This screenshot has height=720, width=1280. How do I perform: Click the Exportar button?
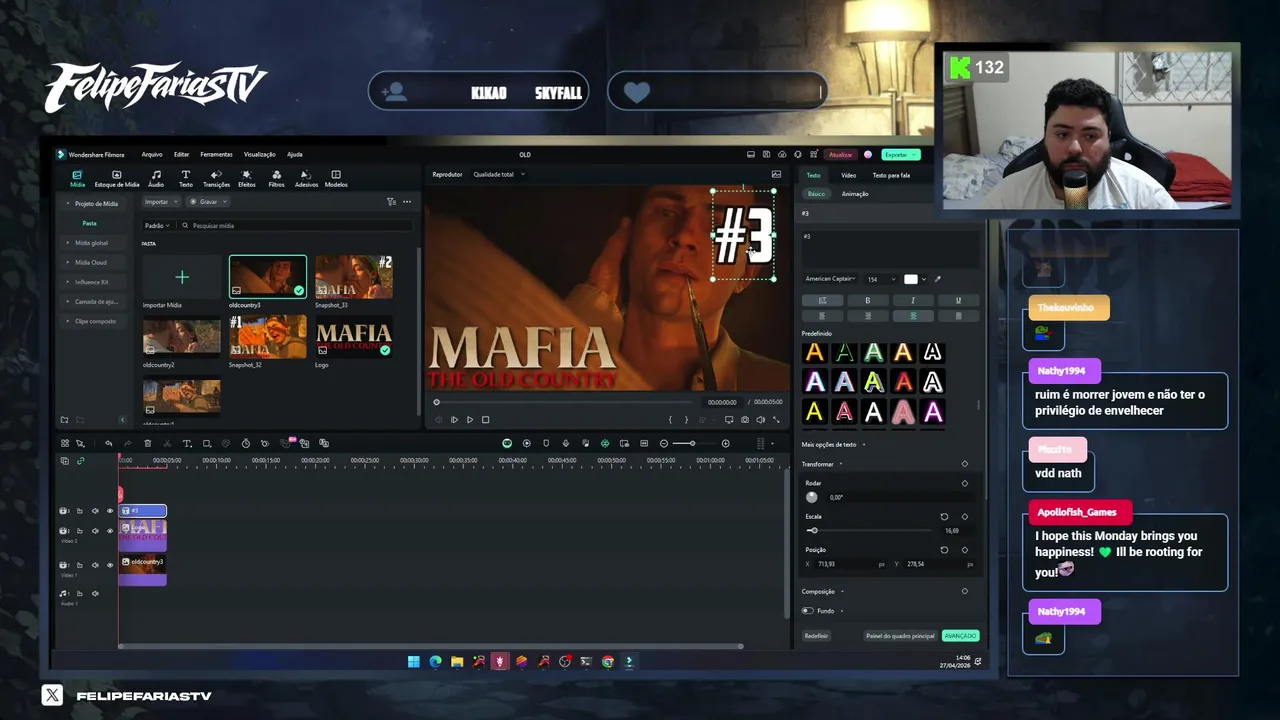900,155
